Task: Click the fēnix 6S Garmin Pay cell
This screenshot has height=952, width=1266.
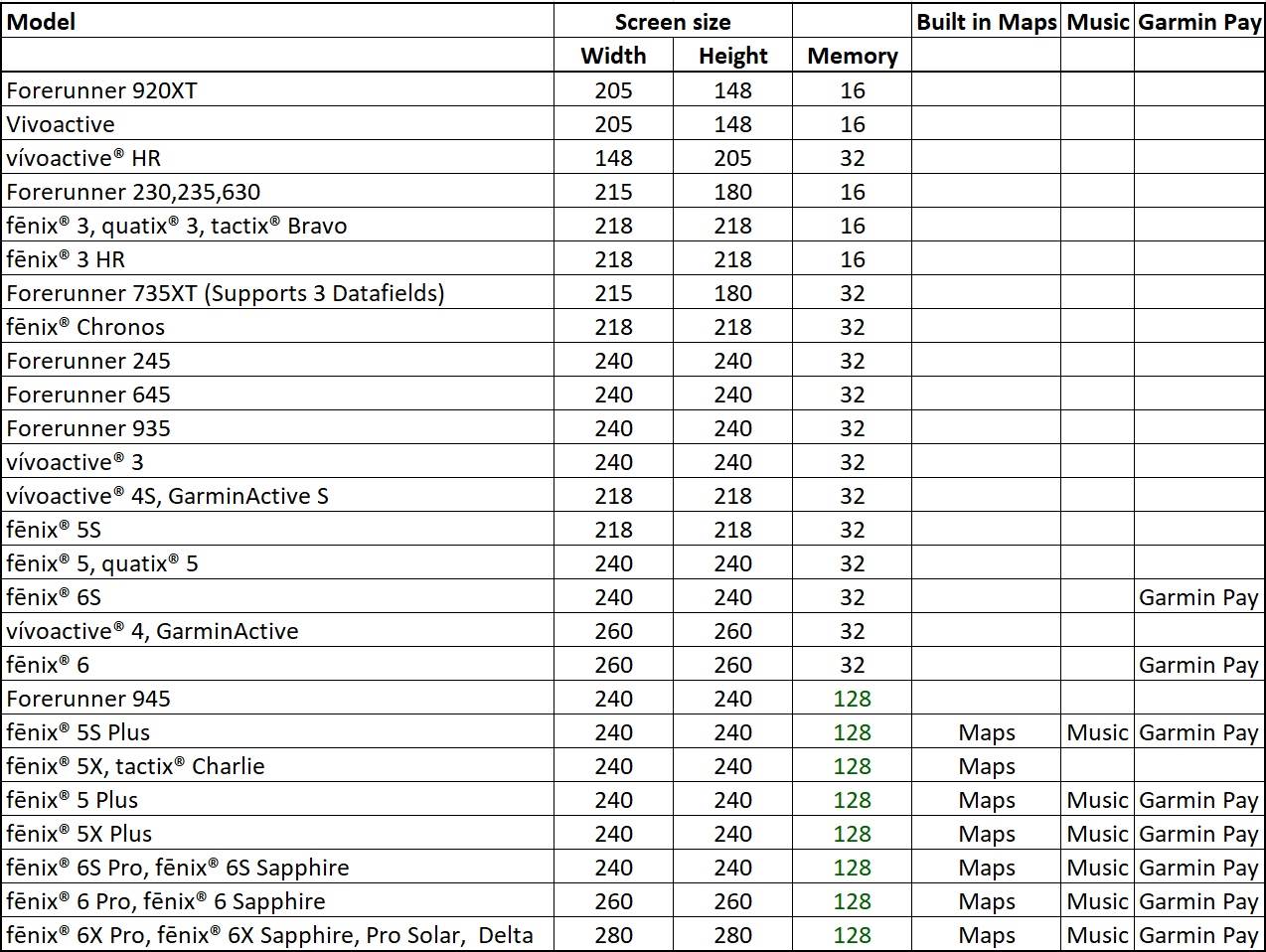Action: 1198,597
